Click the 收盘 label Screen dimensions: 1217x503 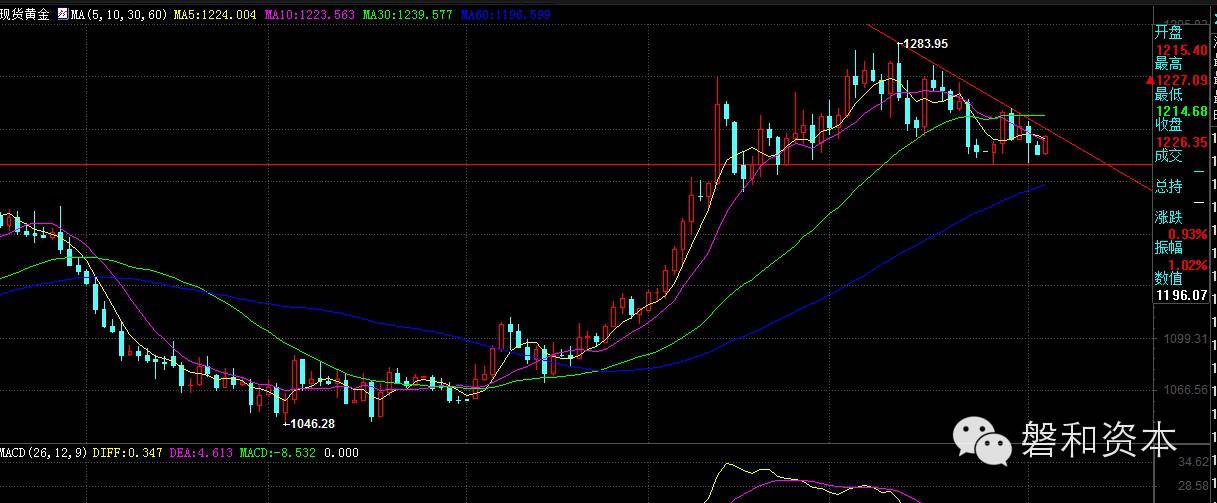tap(1168, 125)
